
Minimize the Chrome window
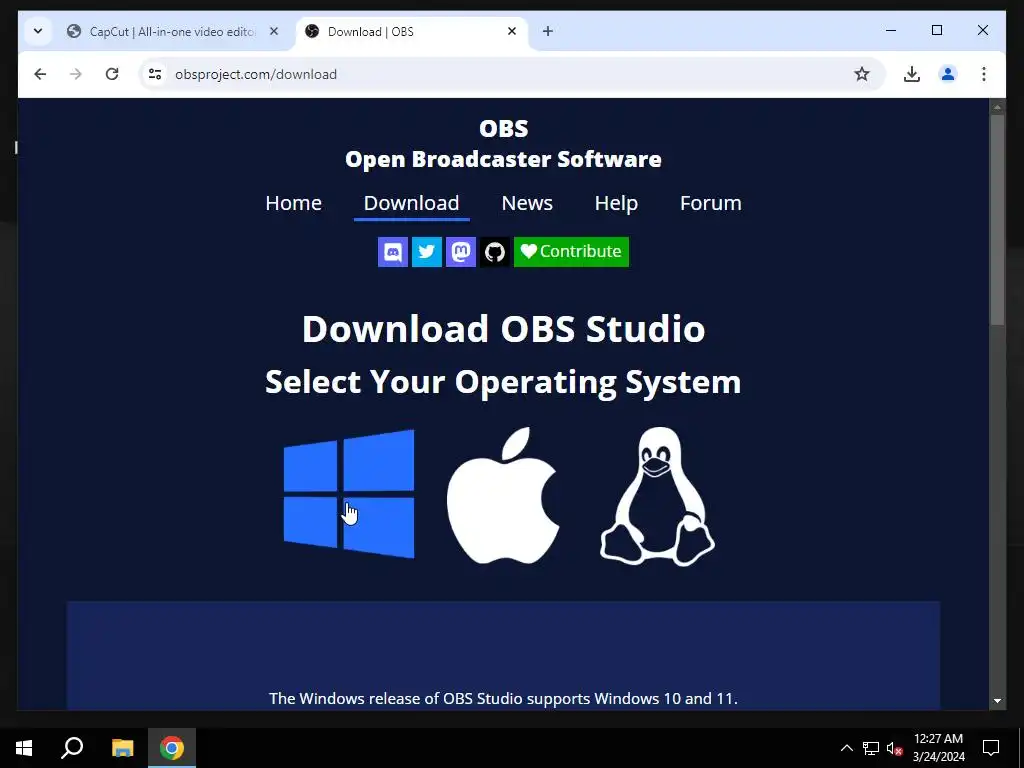tap(891, 30)
